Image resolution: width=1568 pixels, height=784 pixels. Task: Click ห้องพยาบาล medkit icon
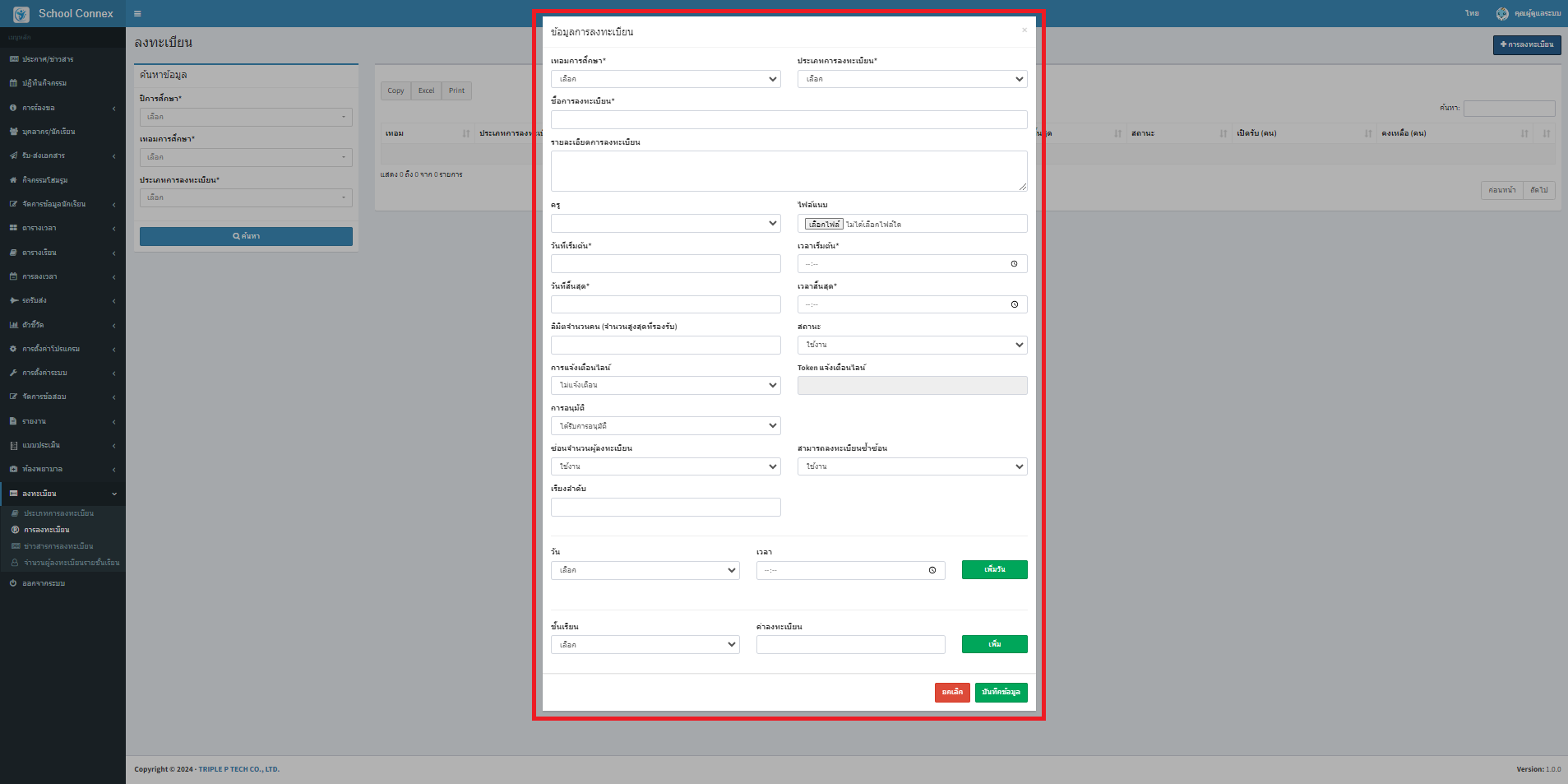coord(13,469)
